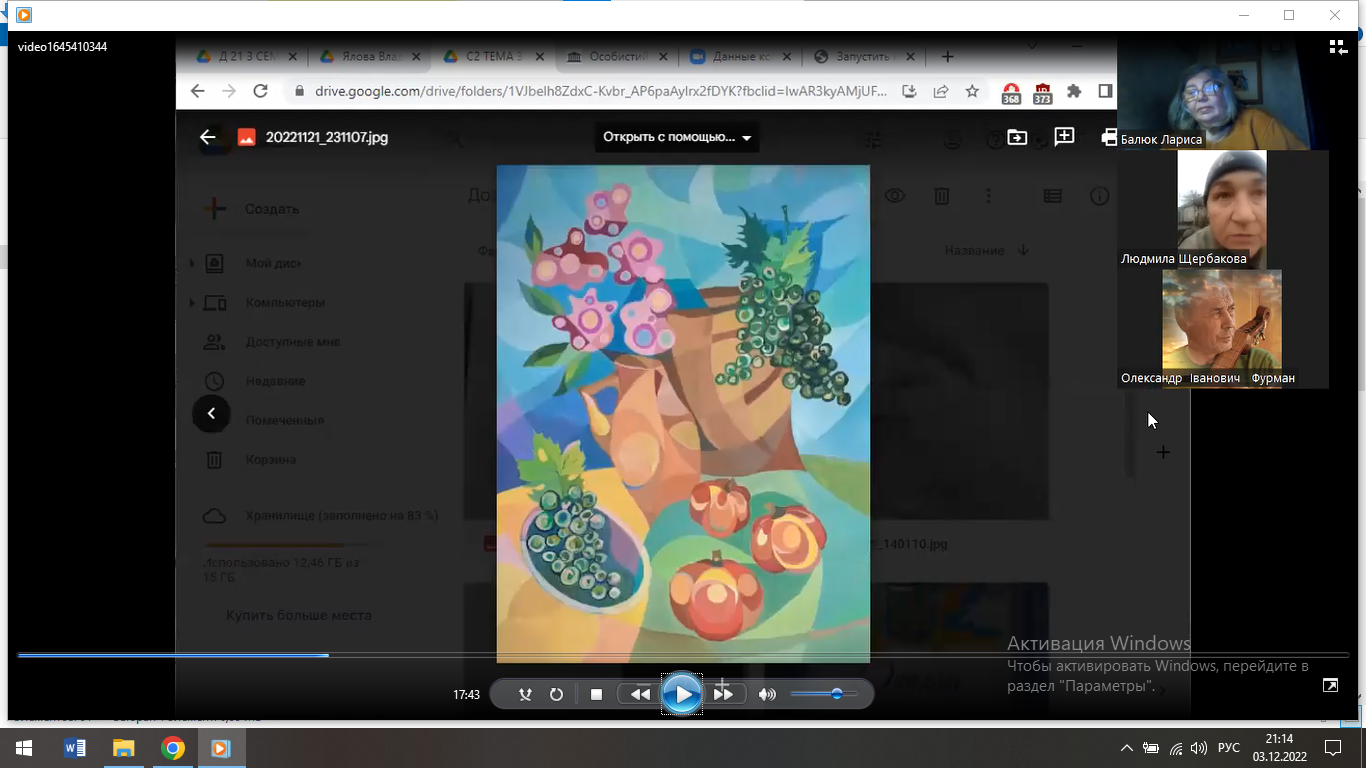Click the Chrome back navigation arrow
Screen dimensions: 1366x768
pos(197,91)
